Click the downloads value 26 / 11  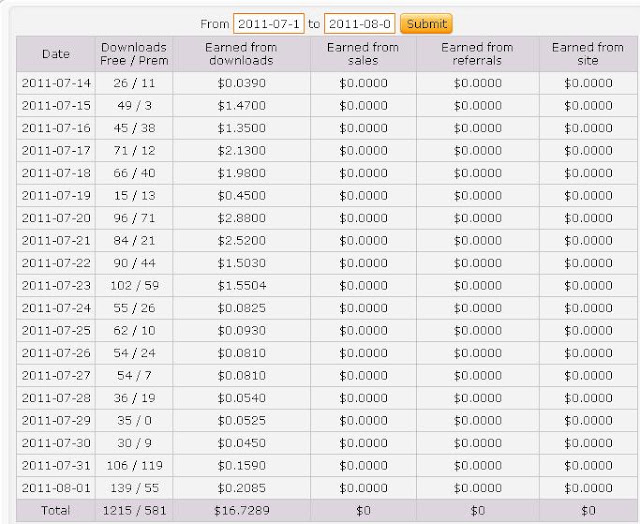pos(134,83)
